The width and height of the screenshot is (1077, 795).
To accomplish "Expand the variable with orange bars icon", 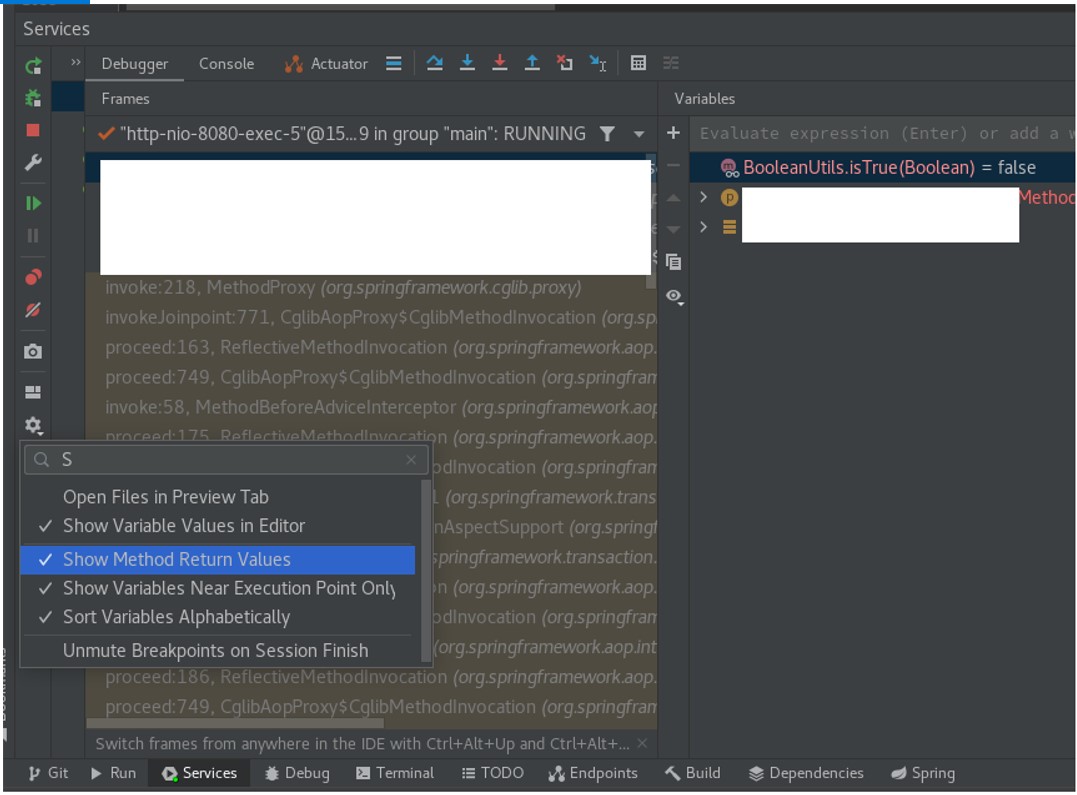I will pos(703,227).
